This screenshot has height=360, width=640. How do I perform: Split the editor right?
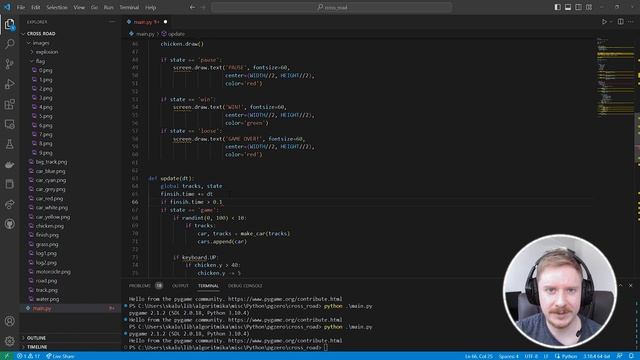620,22
